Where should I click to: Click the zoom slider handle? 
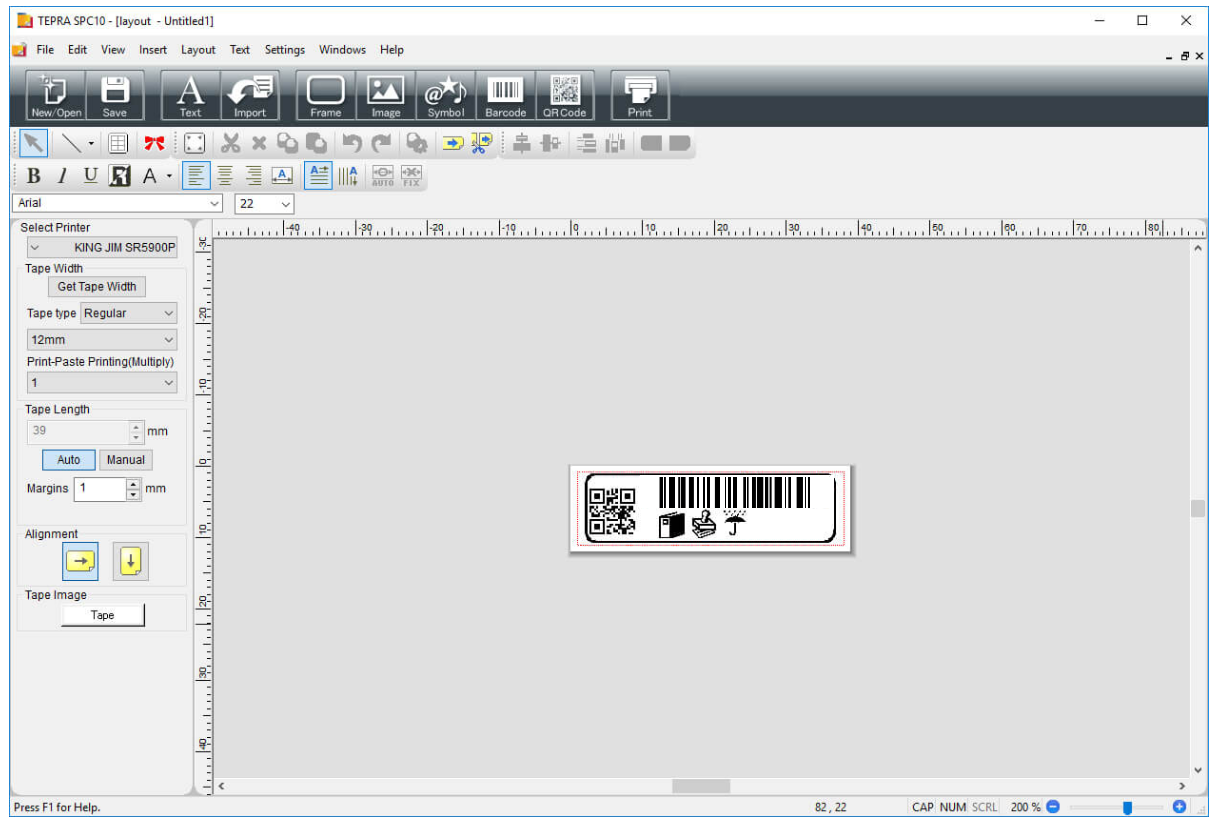point(1127,807)
